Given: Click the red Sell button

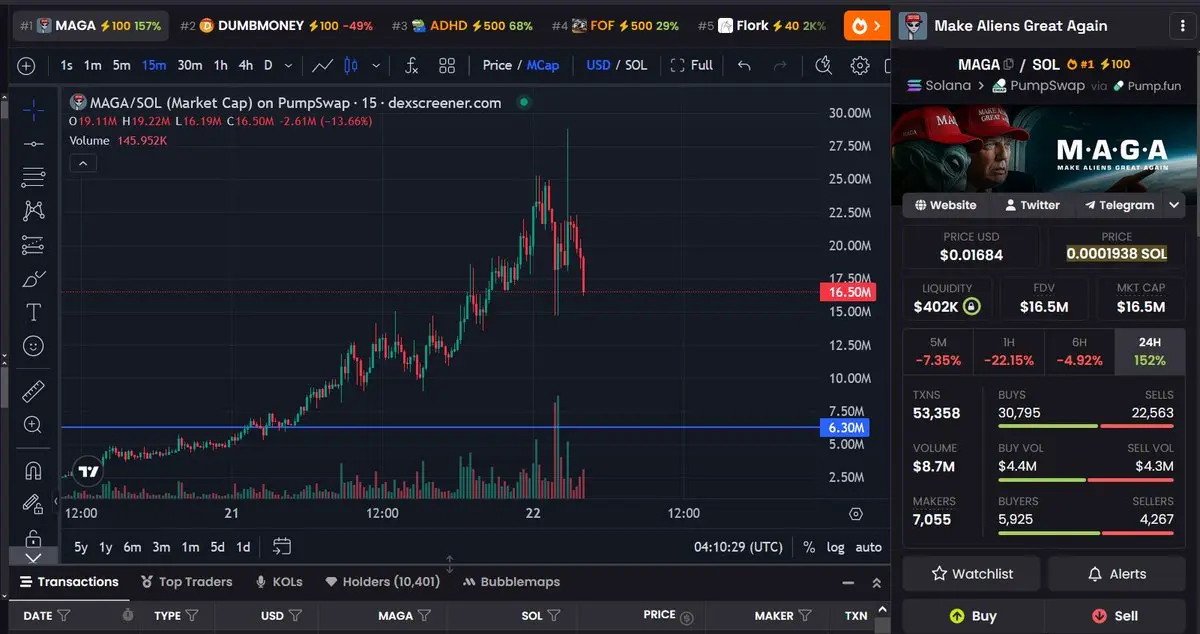Looking at the screenshot, I should click(1117, 616).
